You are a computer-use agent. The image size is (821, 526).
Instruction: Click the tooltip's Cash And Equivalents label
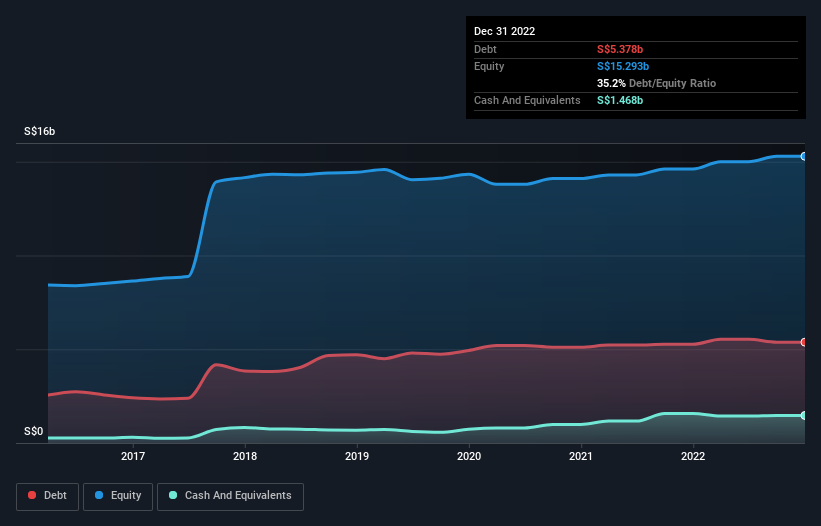(x=527, y=100)
